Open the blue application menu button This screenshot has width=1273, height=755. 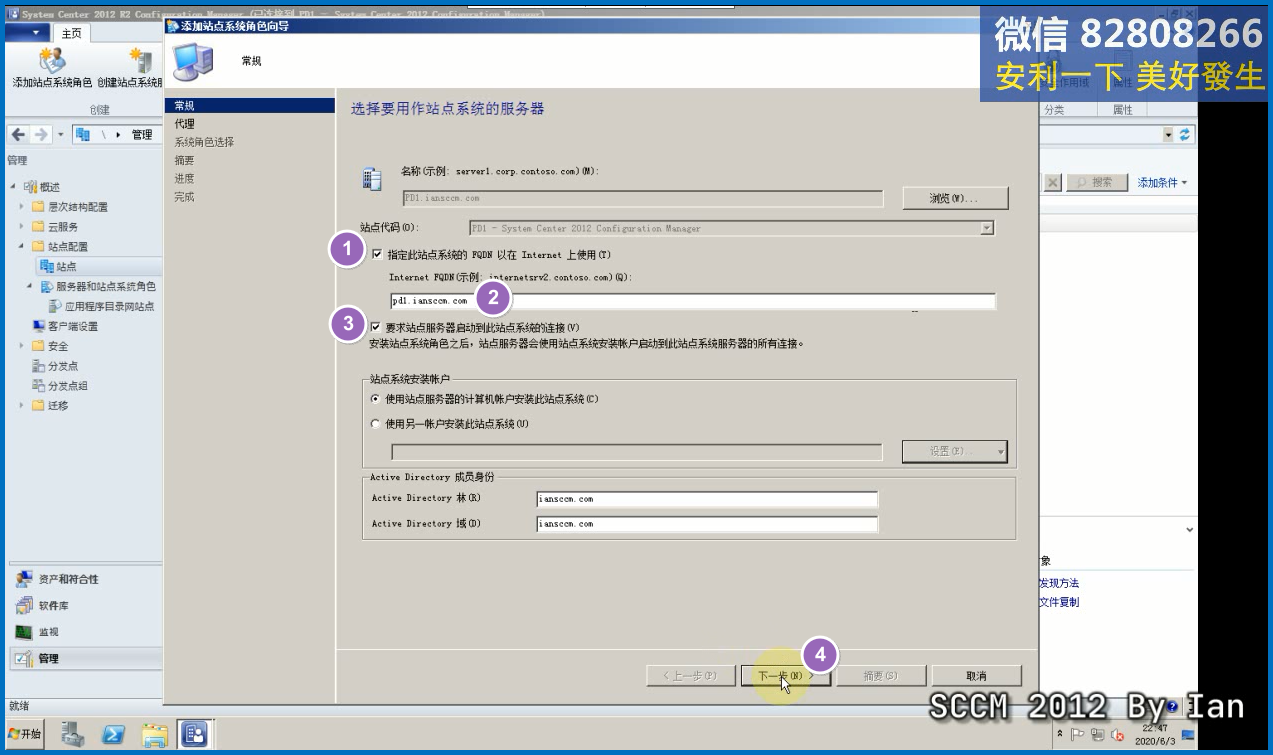click(28, 33)
